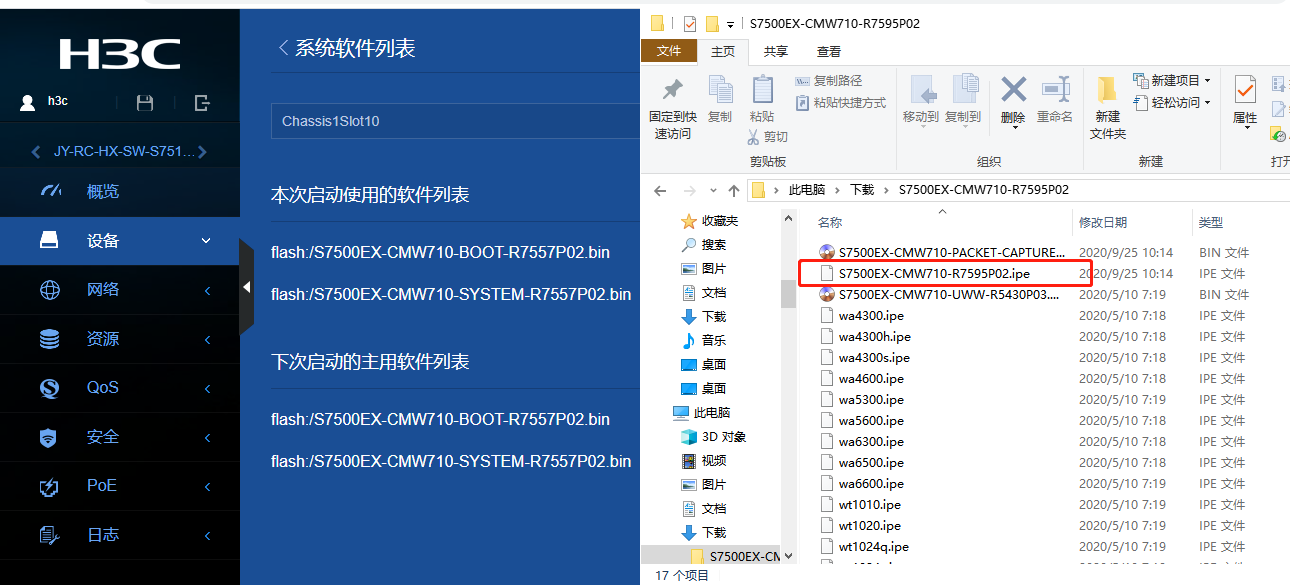Switch to 查看 ribbon tab
1290x585 pixels.
[829, 51]
